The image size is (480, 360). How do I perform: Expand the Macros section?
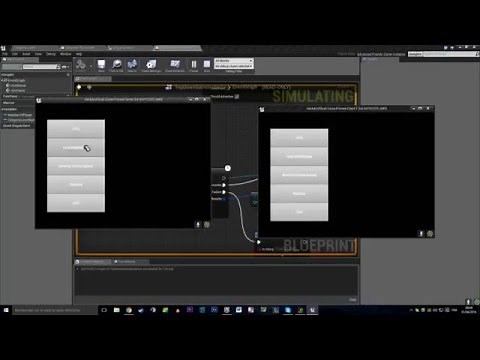(x=9, y=103)
